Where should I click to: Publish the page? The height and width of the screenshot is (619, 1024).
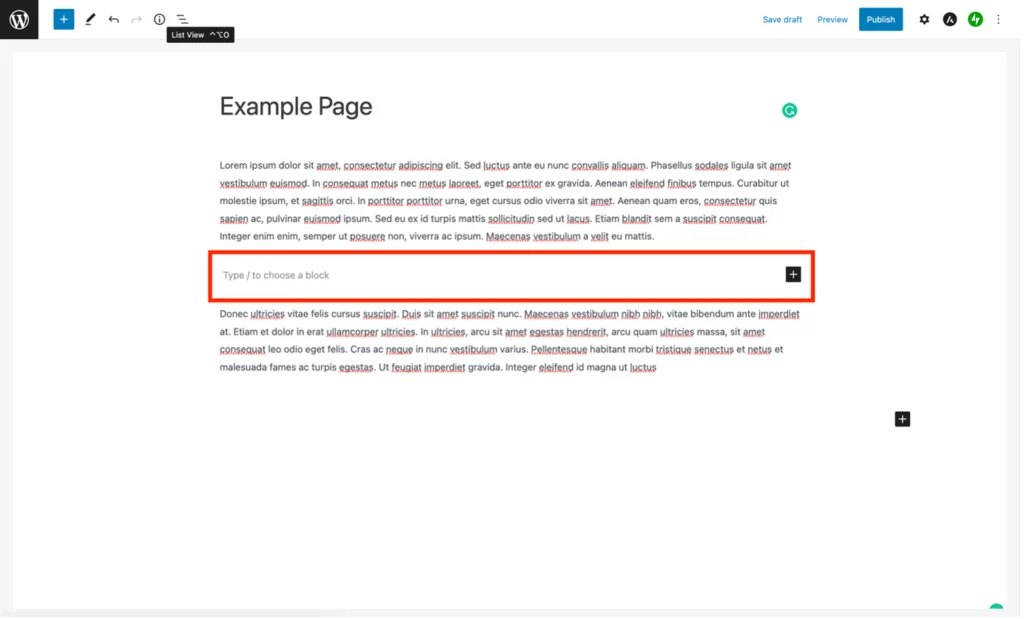pyautogui.click(x=881, y=20)
